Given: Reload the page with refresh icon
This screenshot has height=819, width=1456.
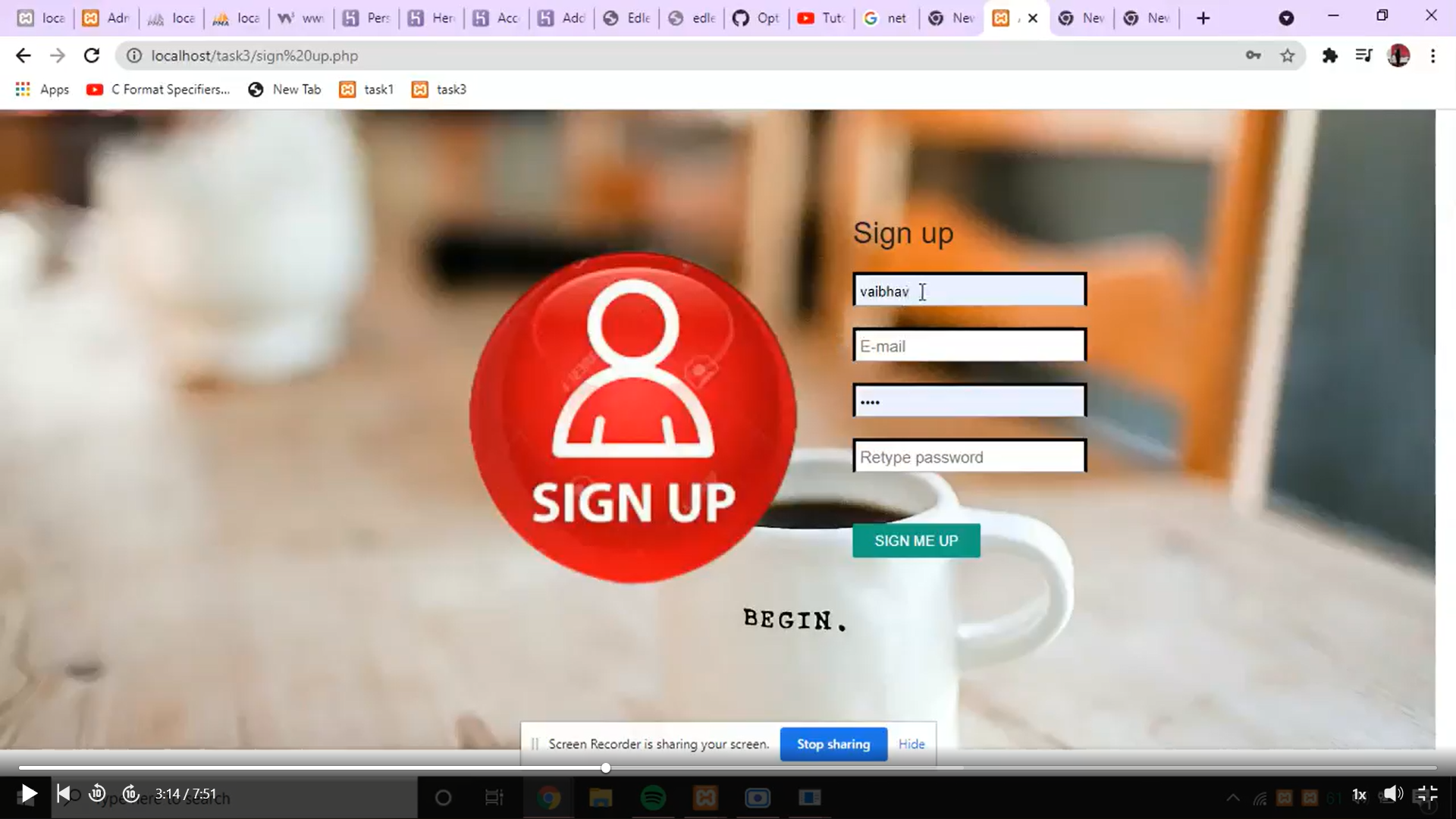Looking at the screenshot, I should pyautogui.click(x=92, y=55).
